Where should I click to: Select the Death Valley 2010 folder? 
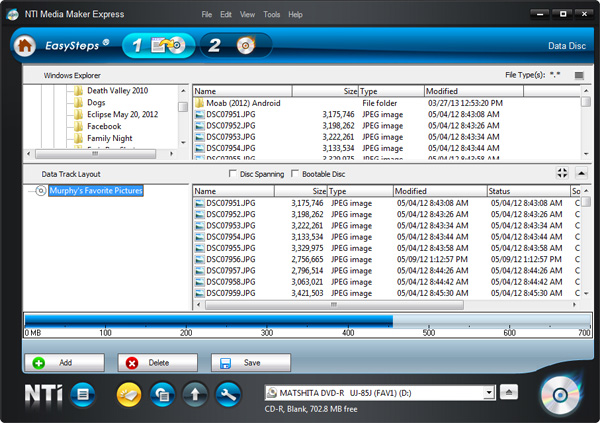(x=117, y=91)
